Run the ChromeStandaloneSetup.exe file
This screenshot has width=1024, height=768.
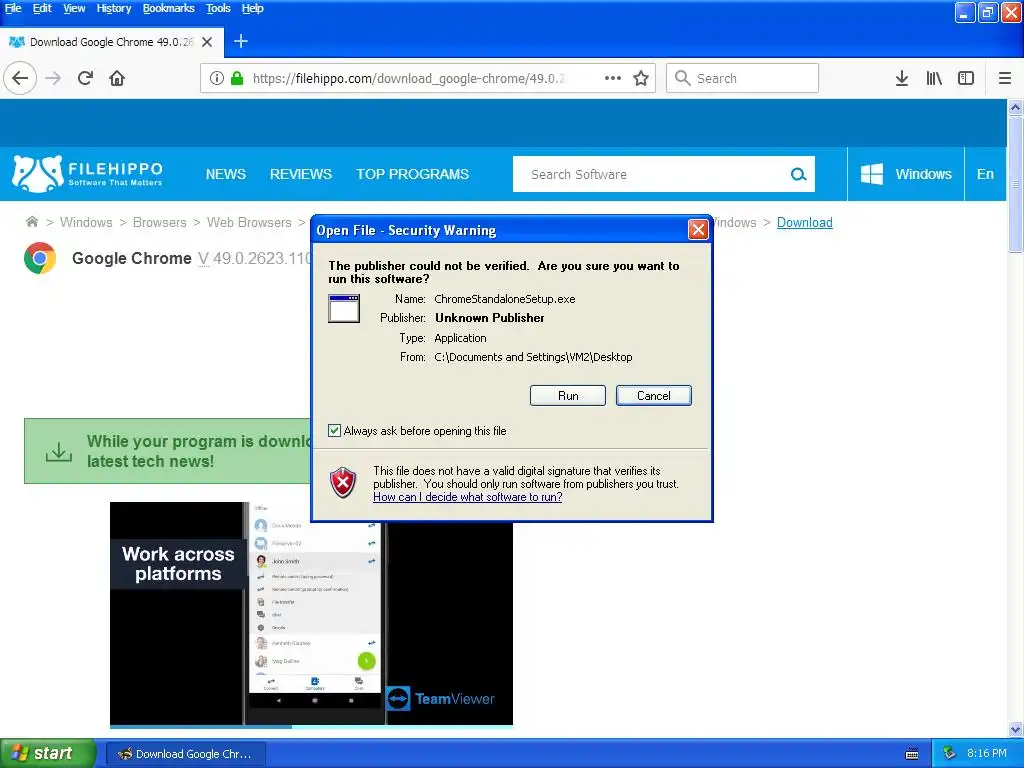pyautogui.click(x=568, y=396)
